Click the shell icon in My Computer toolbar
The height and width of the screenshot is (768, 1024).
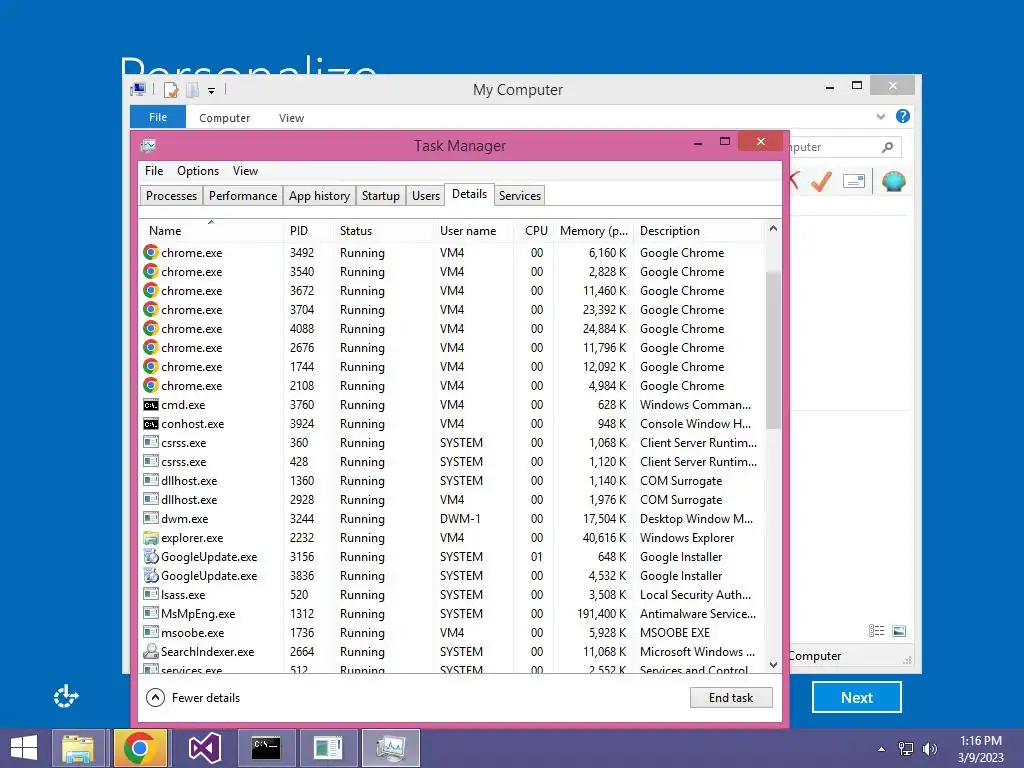point(893,181)
